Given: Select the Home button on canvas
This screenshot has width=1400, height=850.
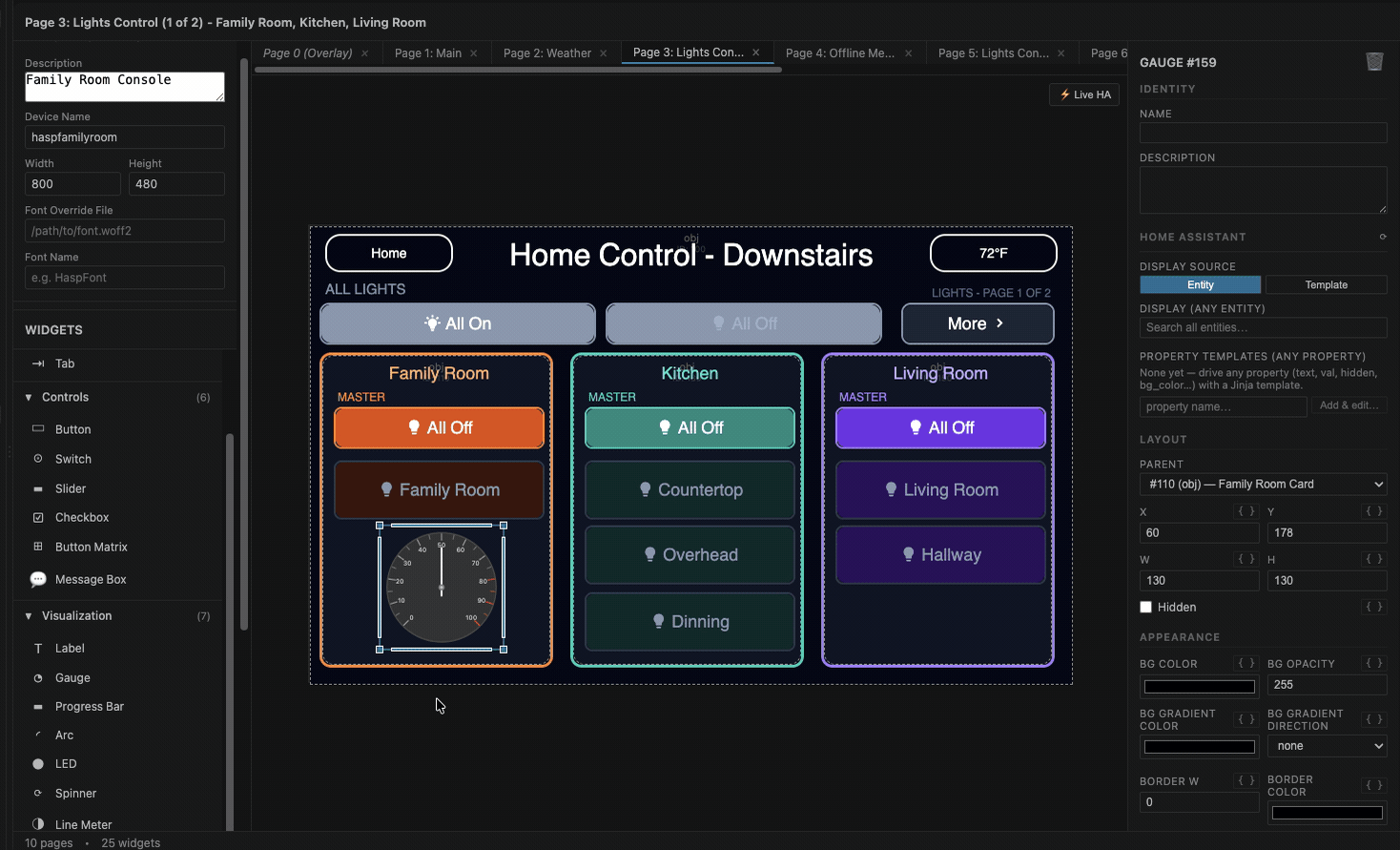Looking at the screenshot, I should 389,253.
